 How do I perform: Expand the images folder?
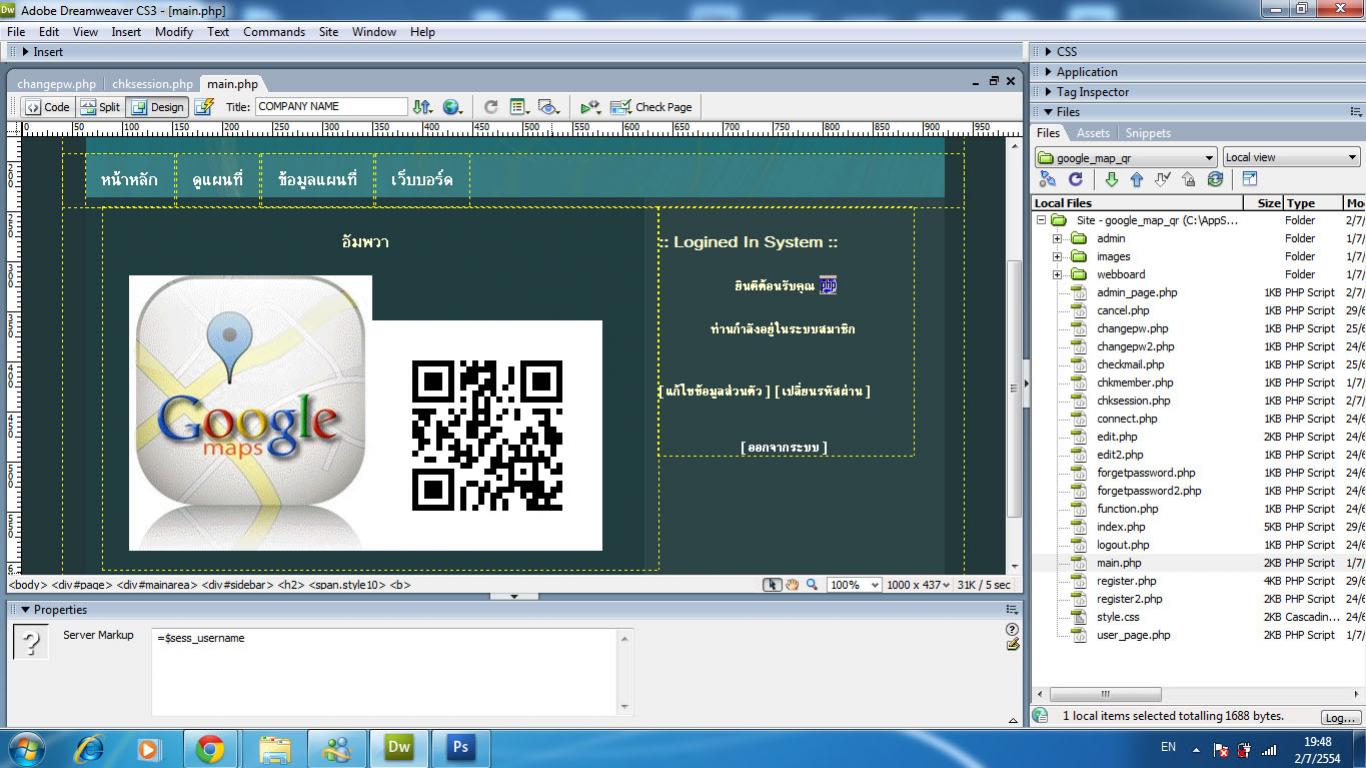[1057, 256]
